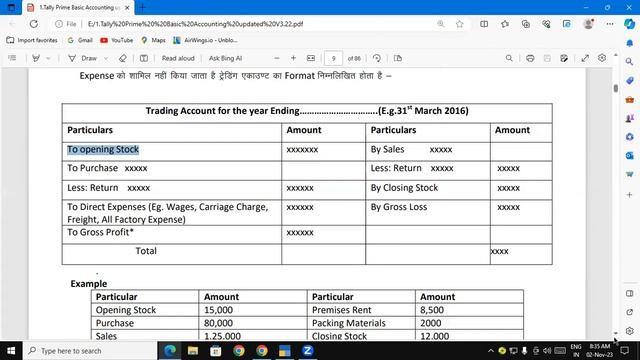Open the Maps bookmark

point(153,40)
